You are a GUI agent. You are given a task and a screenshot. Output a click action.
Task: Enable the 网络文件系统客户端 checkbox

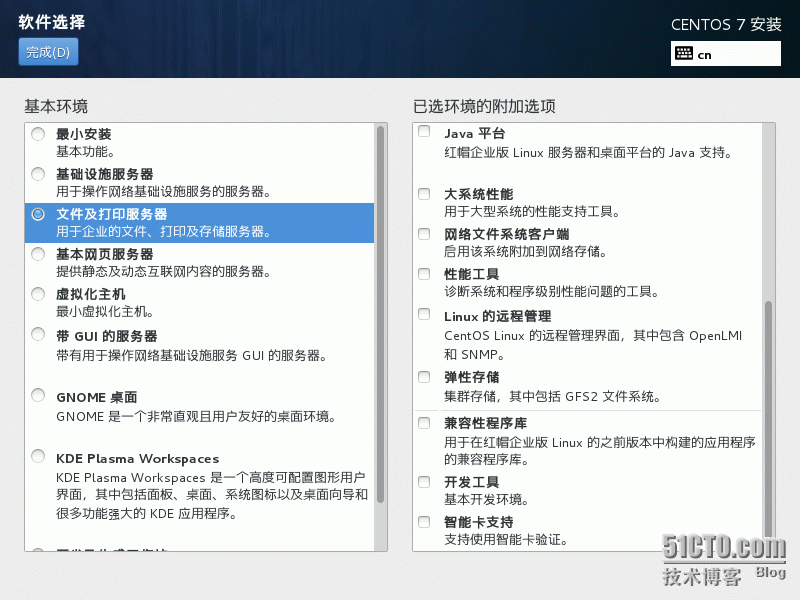(424, 234)
